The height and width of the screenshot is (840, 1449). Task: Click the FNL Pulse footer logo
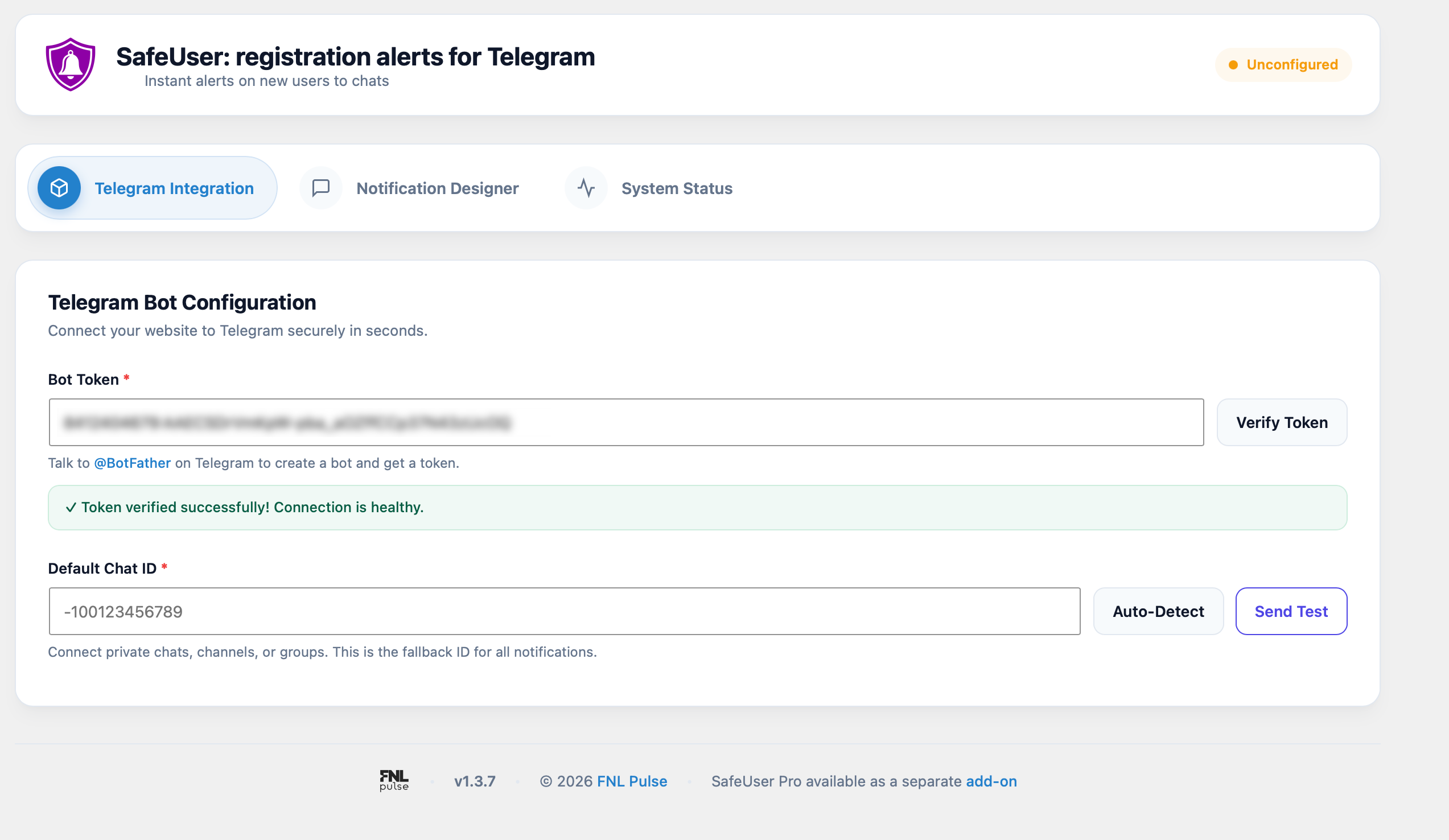click(394, 781)
